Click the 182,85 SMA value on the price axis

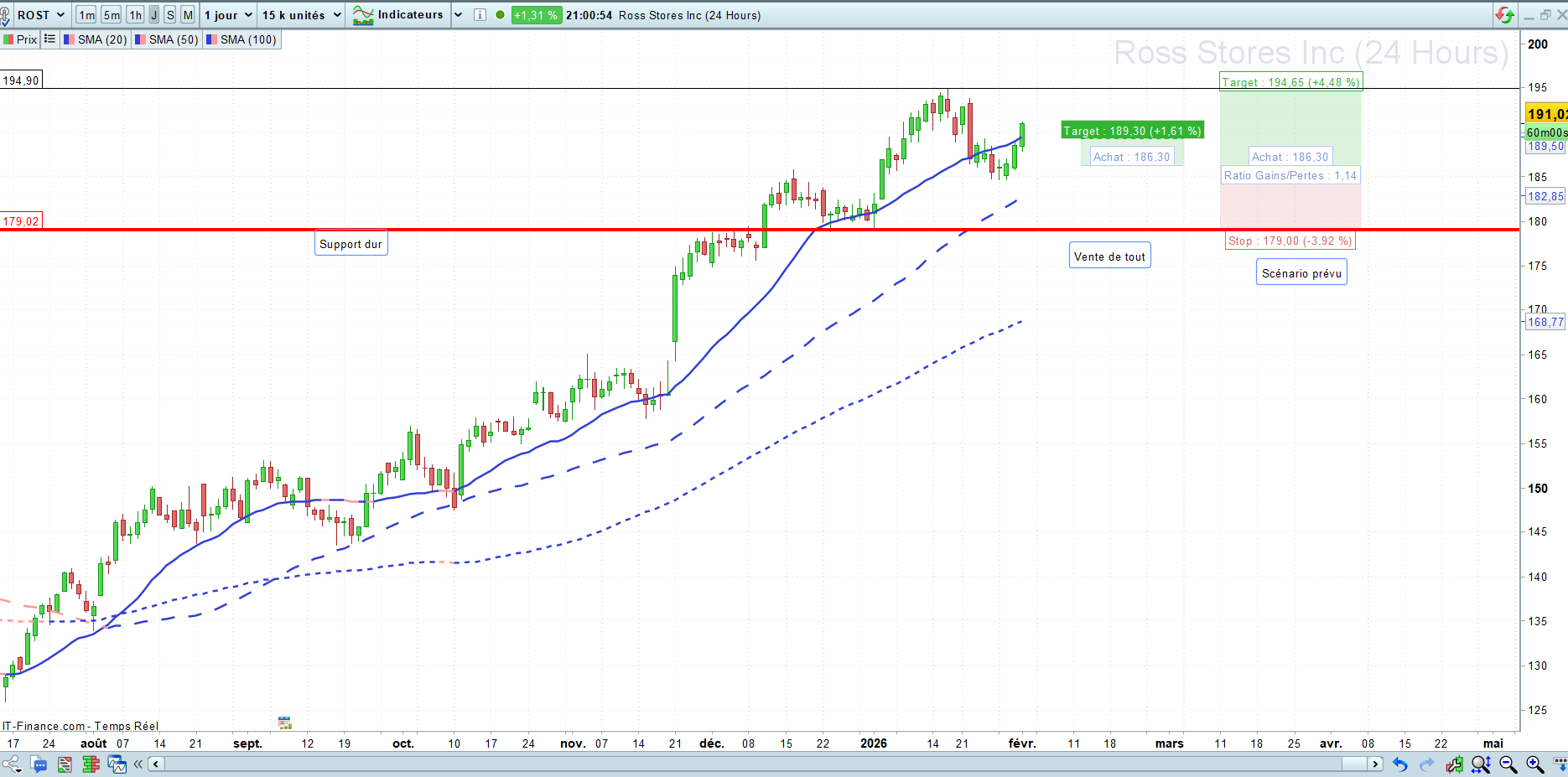1545,196
